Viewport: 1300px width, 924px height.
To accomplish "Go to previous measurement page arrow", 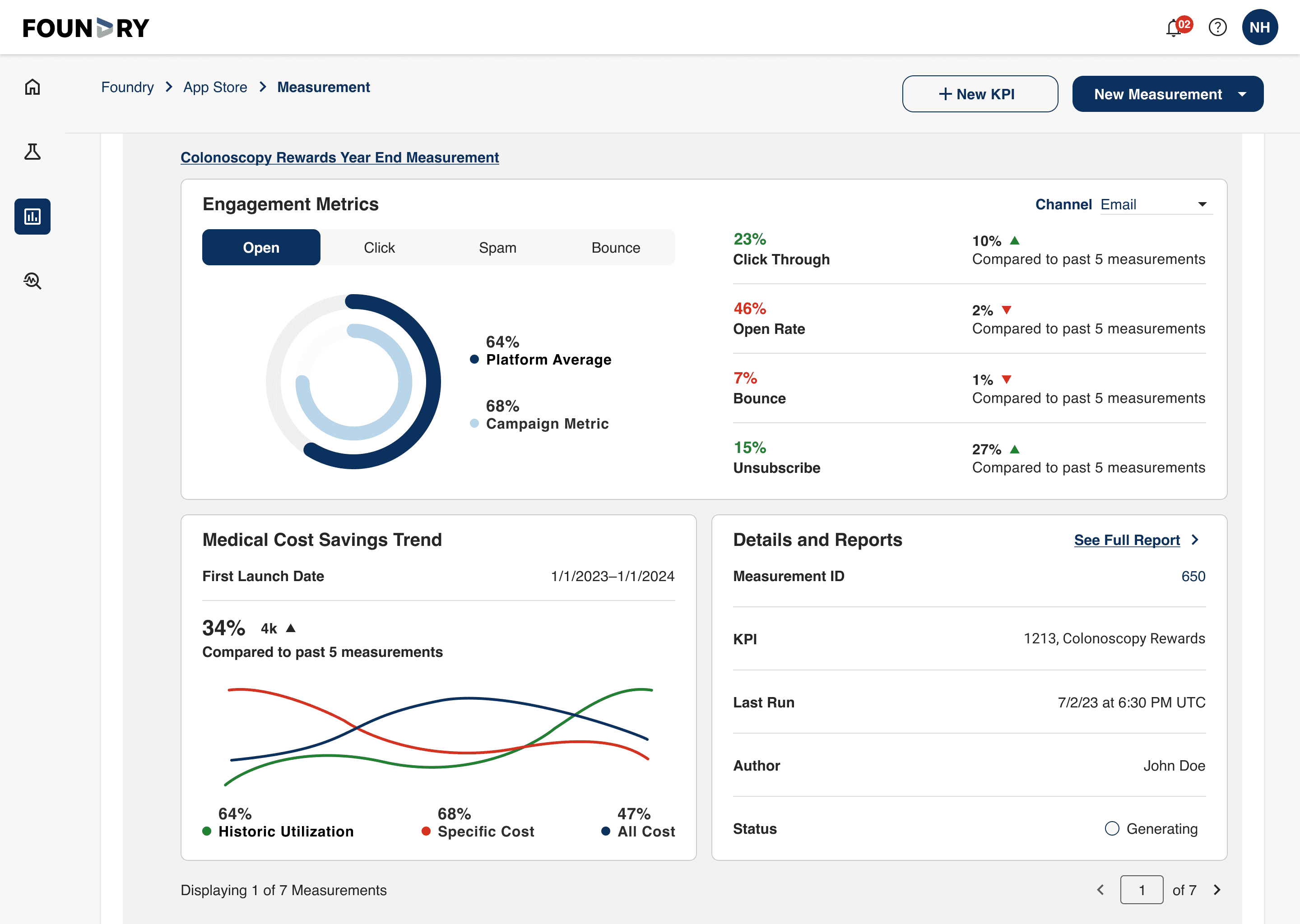I will (1101, 890).
